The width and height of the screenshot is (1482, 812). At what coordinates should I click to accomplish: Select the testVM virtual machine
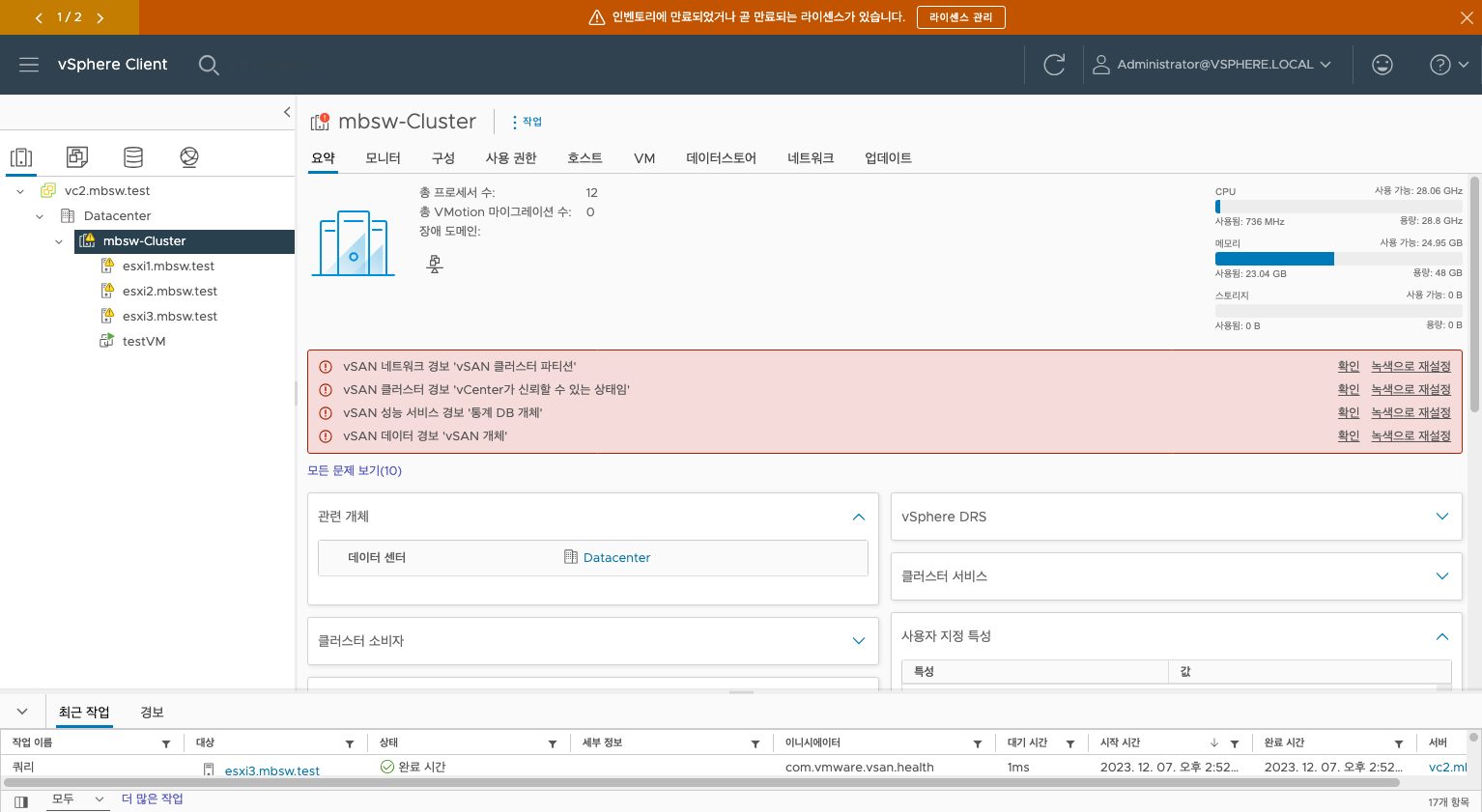pos(143,342)
